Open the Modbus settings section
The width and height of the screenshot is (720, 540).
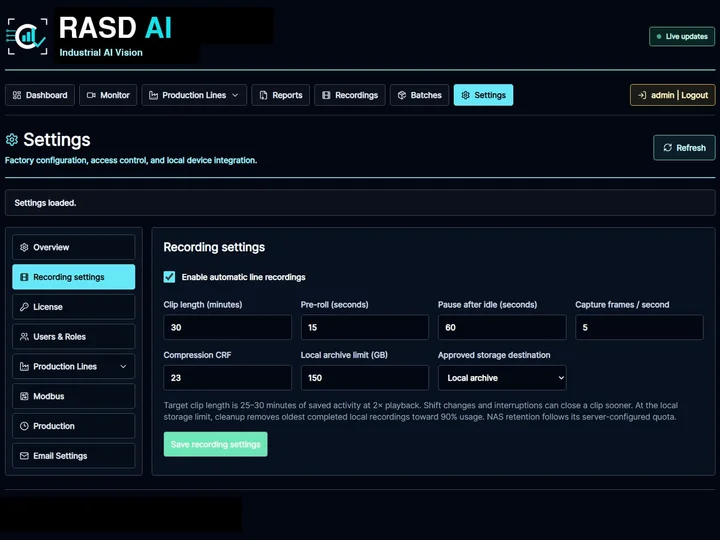(x=73, y=396)
